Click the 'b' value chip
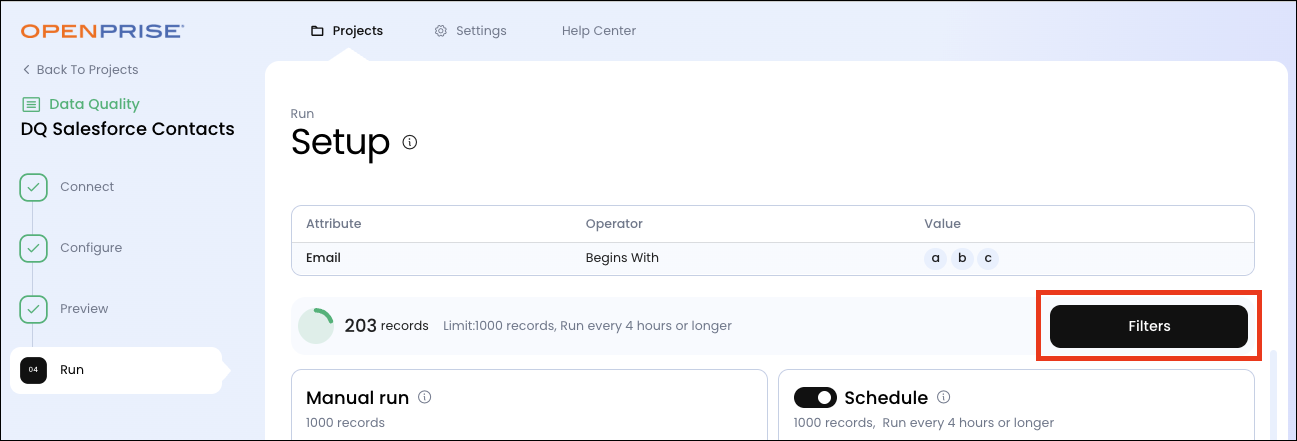Image resolution: width=1297 pixels, height=441 pixels. pos(962,258)
